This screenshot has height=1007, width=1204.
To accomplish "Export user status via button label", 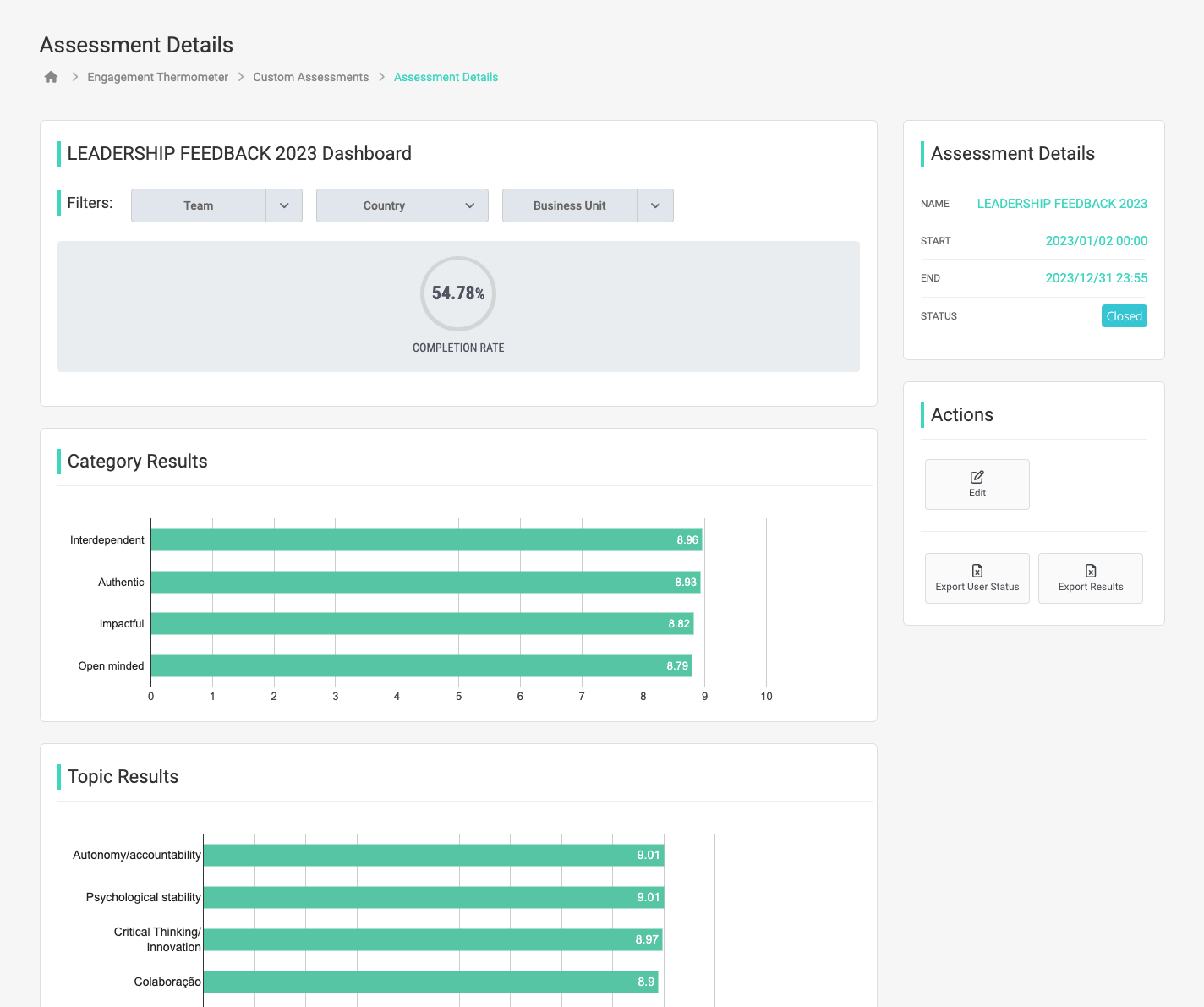I will click(x=977, y=587).
